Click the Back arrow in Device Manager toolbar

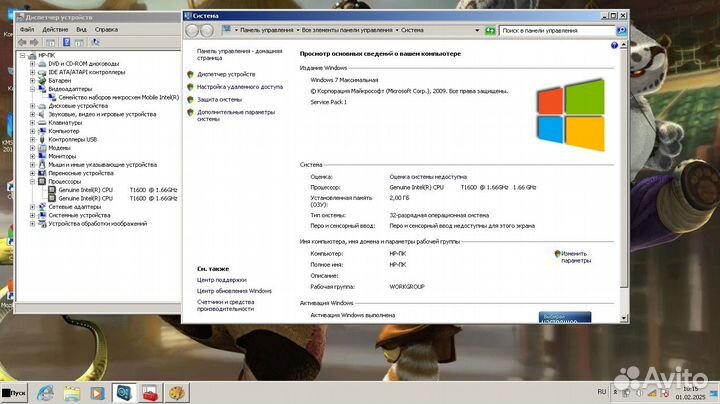click(22, 42)
